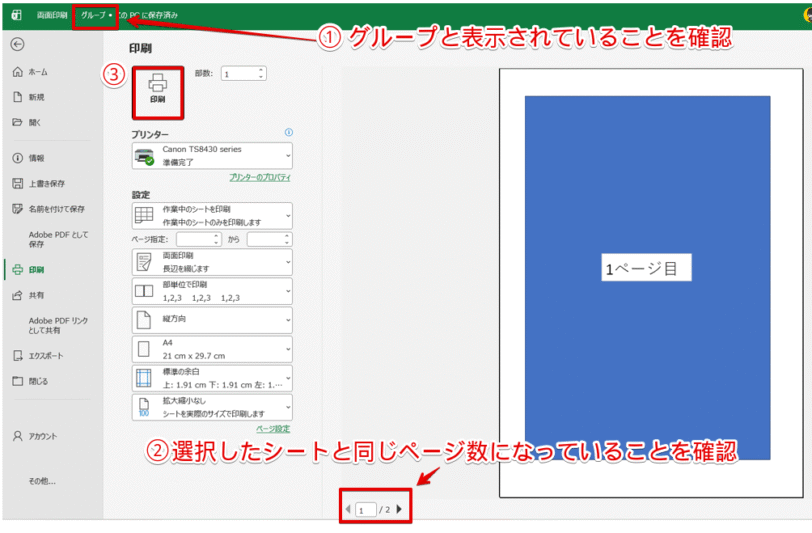Click the グループ label in the title bar
Screen dimensions: 812x533
[93, 16]
